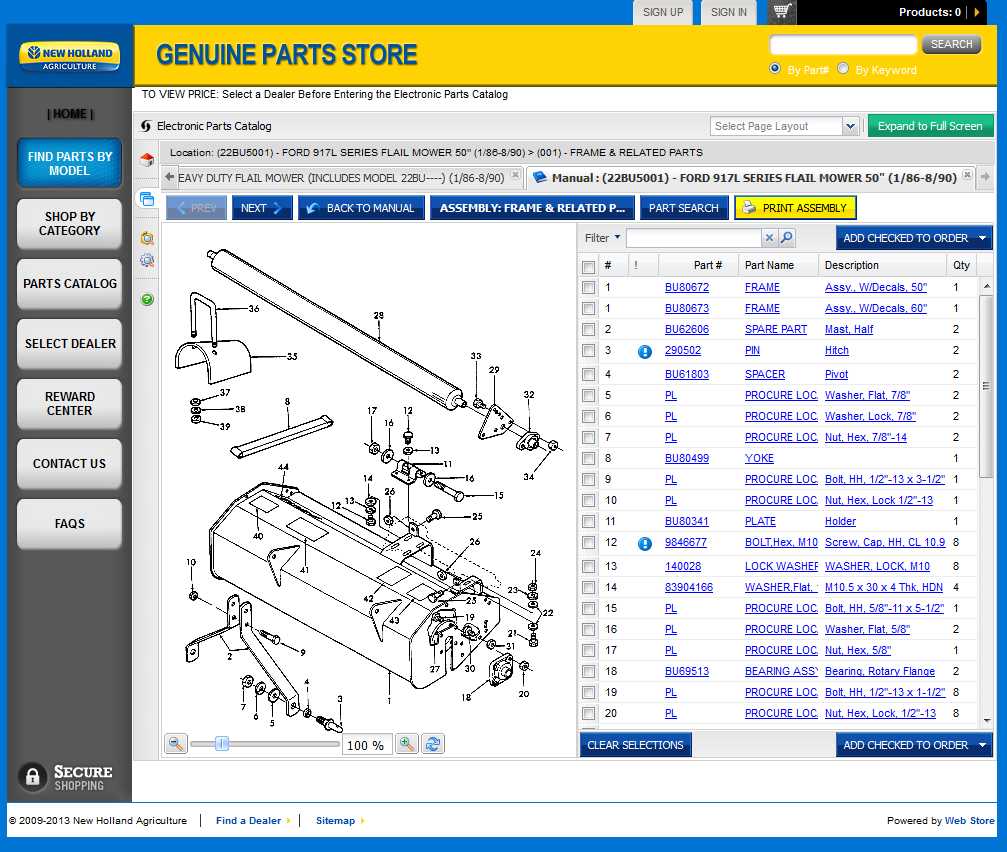Click the Print Assembly button

click(x=795, y=208)
